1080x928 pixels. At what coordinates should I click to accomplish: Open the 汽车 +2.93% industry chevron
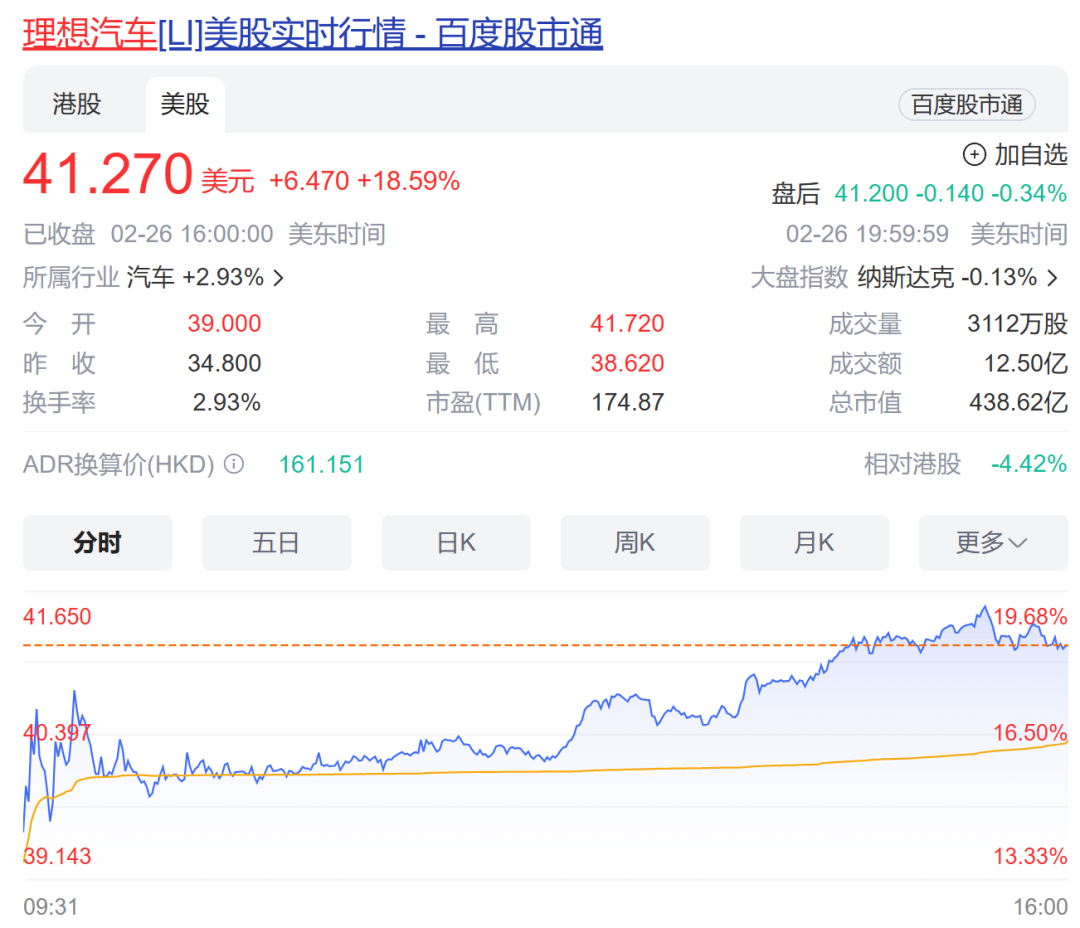pyautogui.click(x=278, y=278)
